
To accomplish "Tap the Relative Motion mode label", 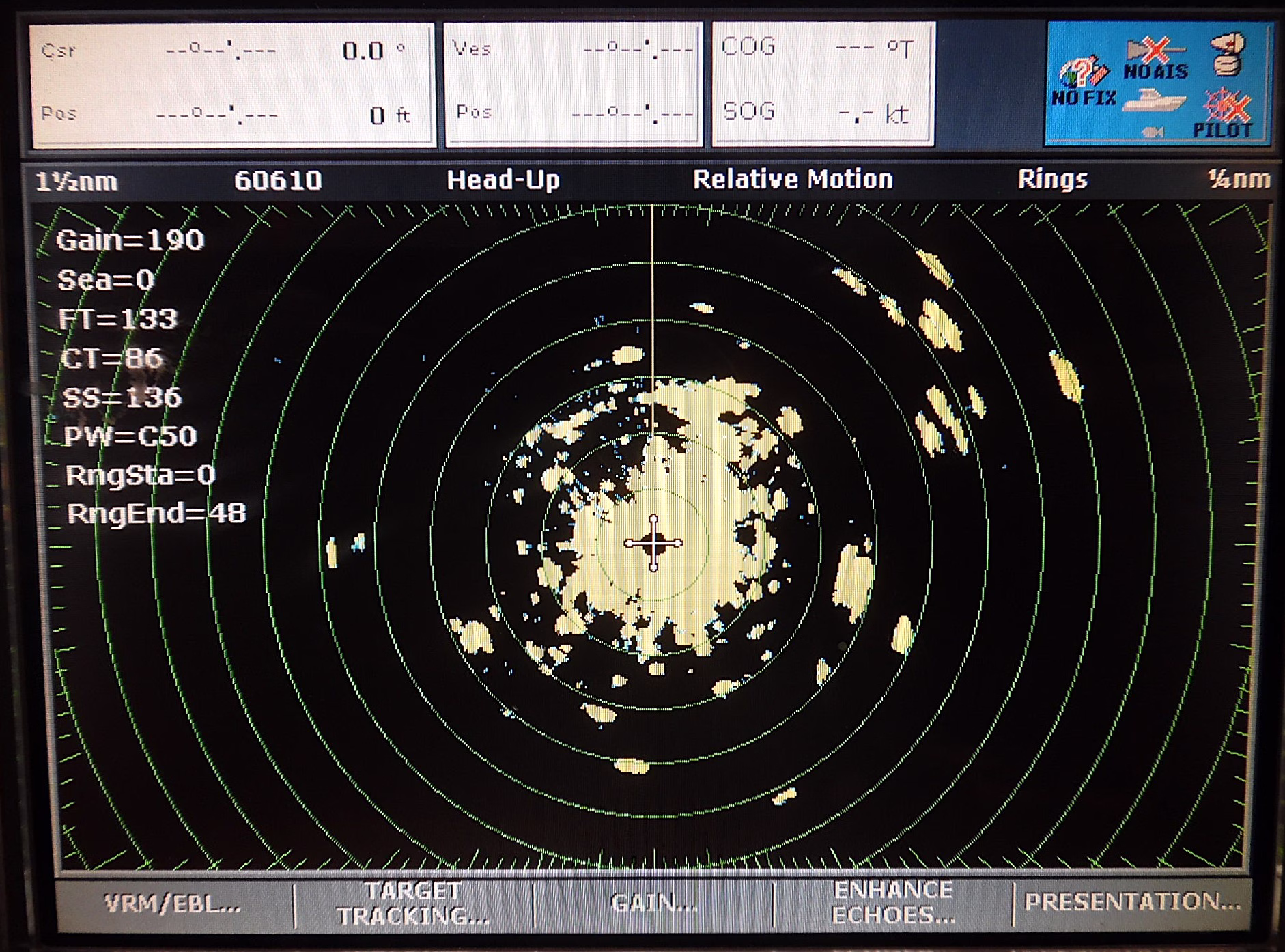I will click(793, 179).
